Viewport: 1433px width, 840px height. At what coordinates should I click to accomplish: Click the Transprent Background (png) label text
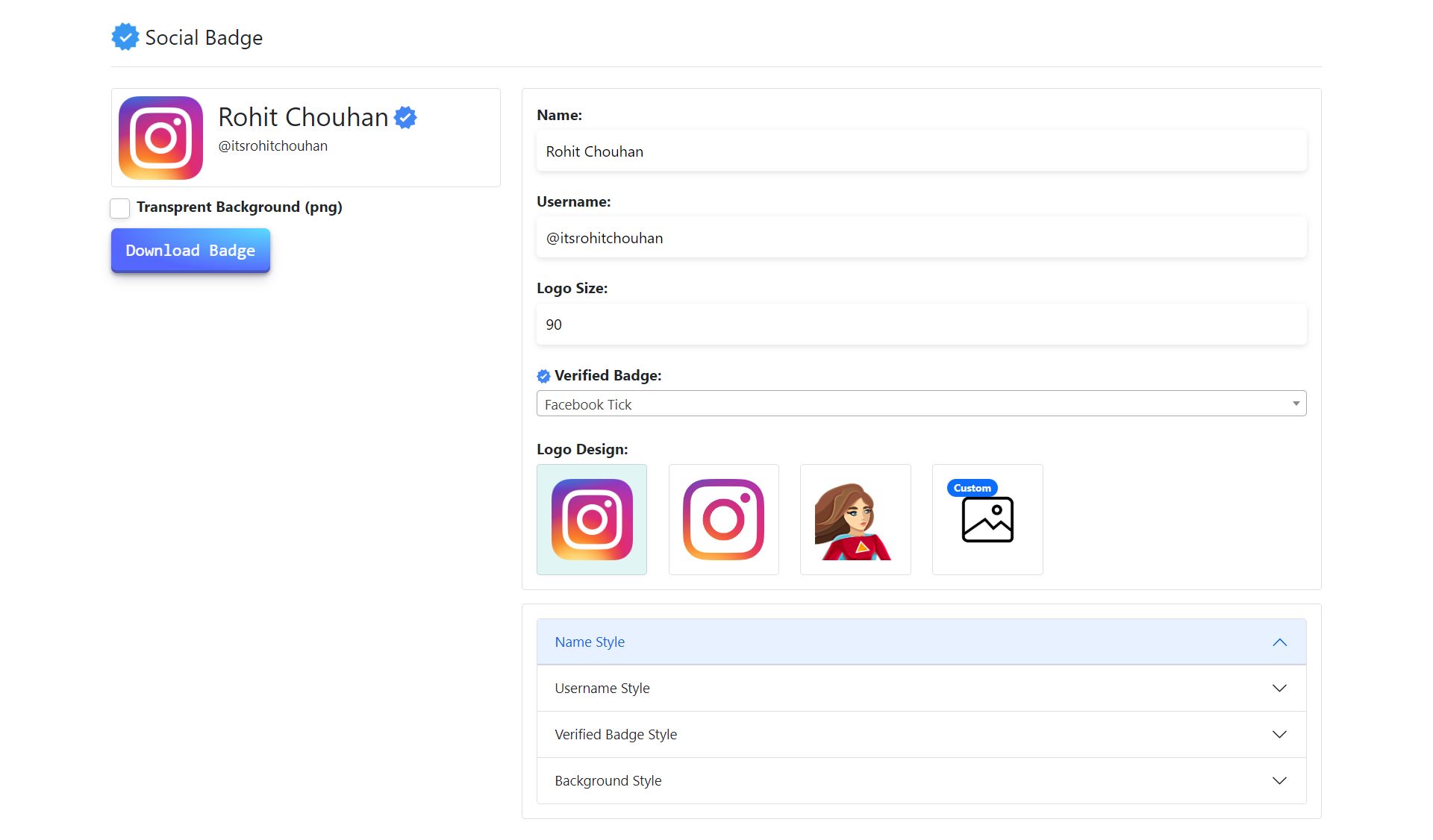pyautogui.click(x=239, y=207)
